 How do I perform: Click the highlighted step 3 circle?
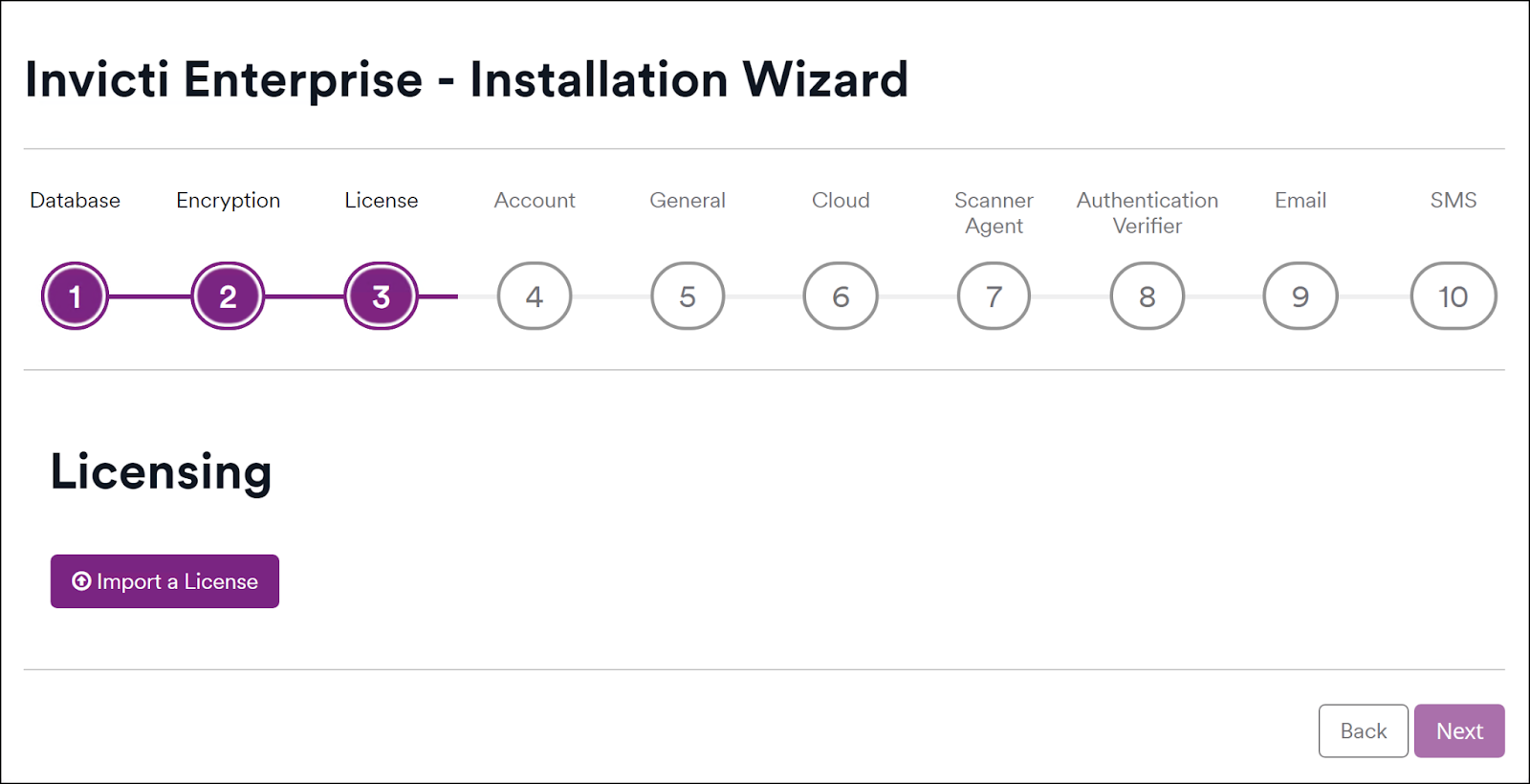coord(381,296)
